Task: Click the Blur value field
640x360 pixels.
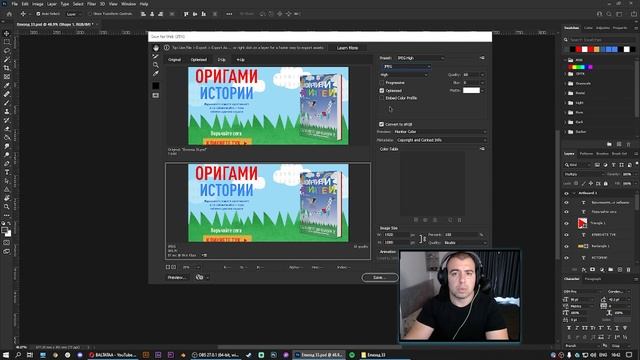Action: tap(471, 83)
